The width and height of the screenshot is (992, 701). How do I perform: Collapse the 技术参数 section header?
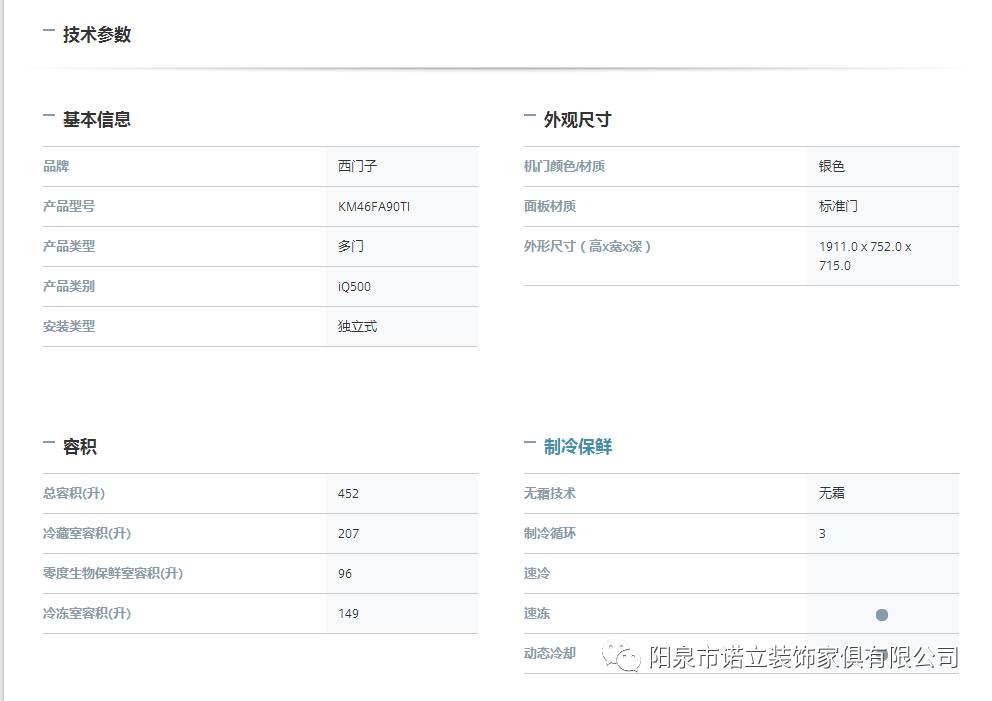pos(87,34)
